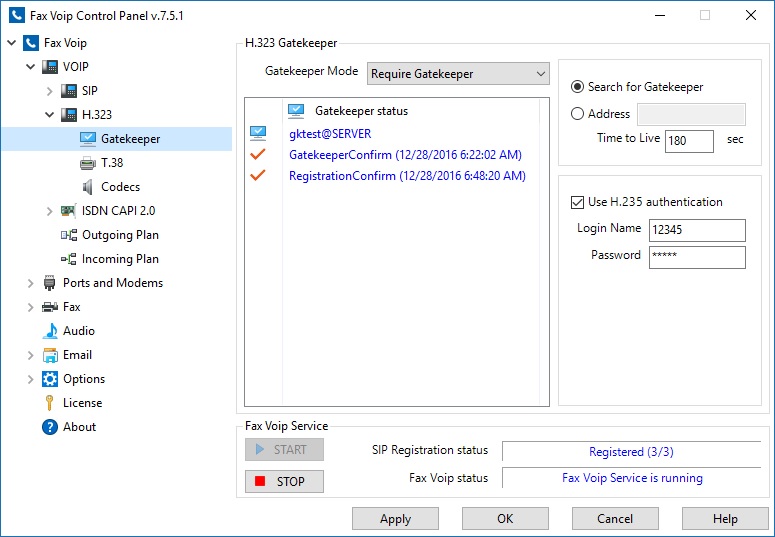Click Fax Voip Service is running text

(632, 478)
